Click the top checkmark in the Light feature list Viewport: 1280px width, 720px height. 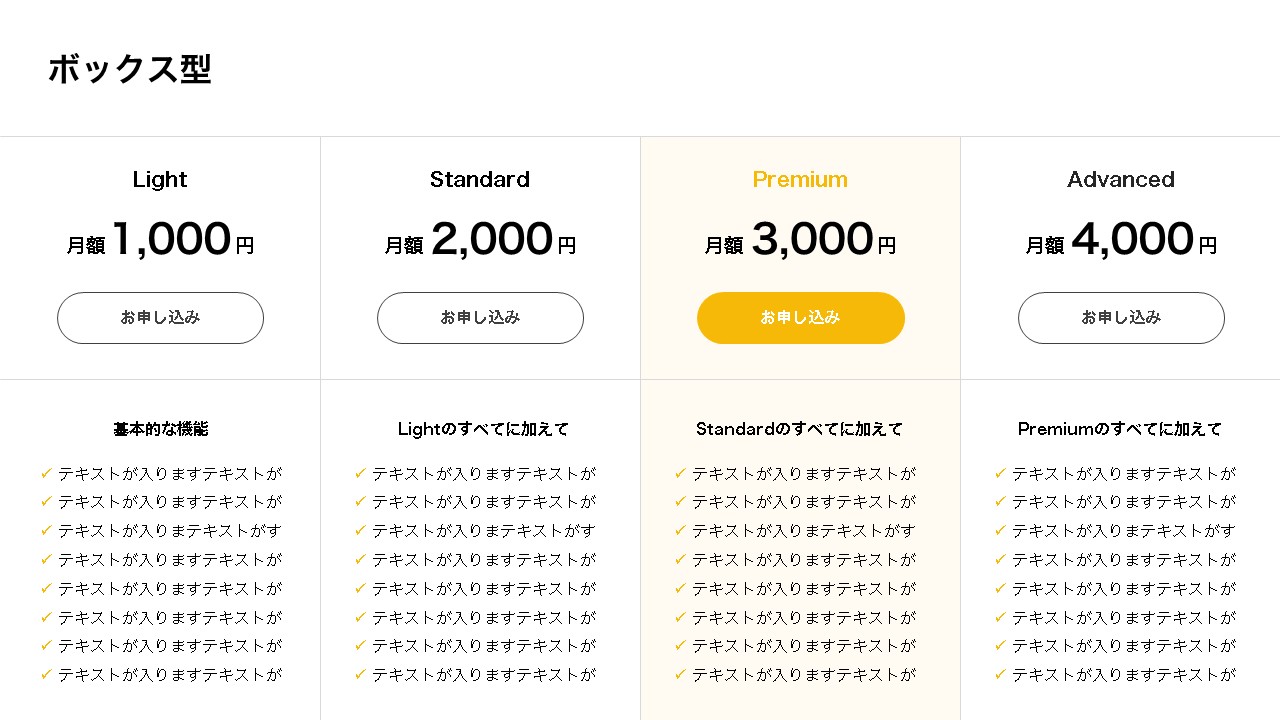coord(46,473)
